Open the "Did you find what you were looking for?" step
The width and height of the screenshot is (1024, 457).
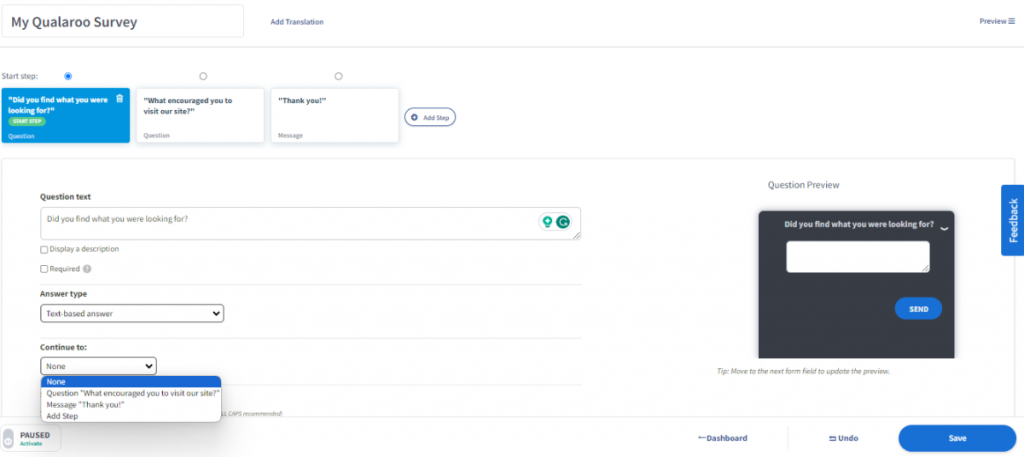65,116
